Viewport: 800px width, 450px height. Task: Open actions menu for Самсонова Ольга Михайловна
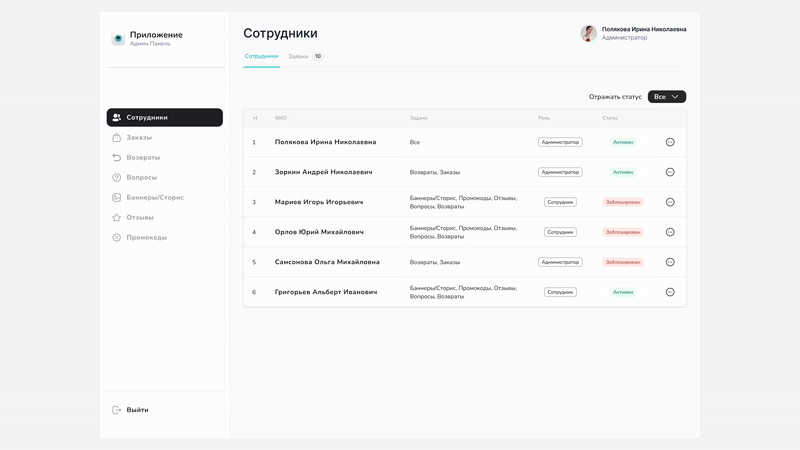(x=670, y=262)
